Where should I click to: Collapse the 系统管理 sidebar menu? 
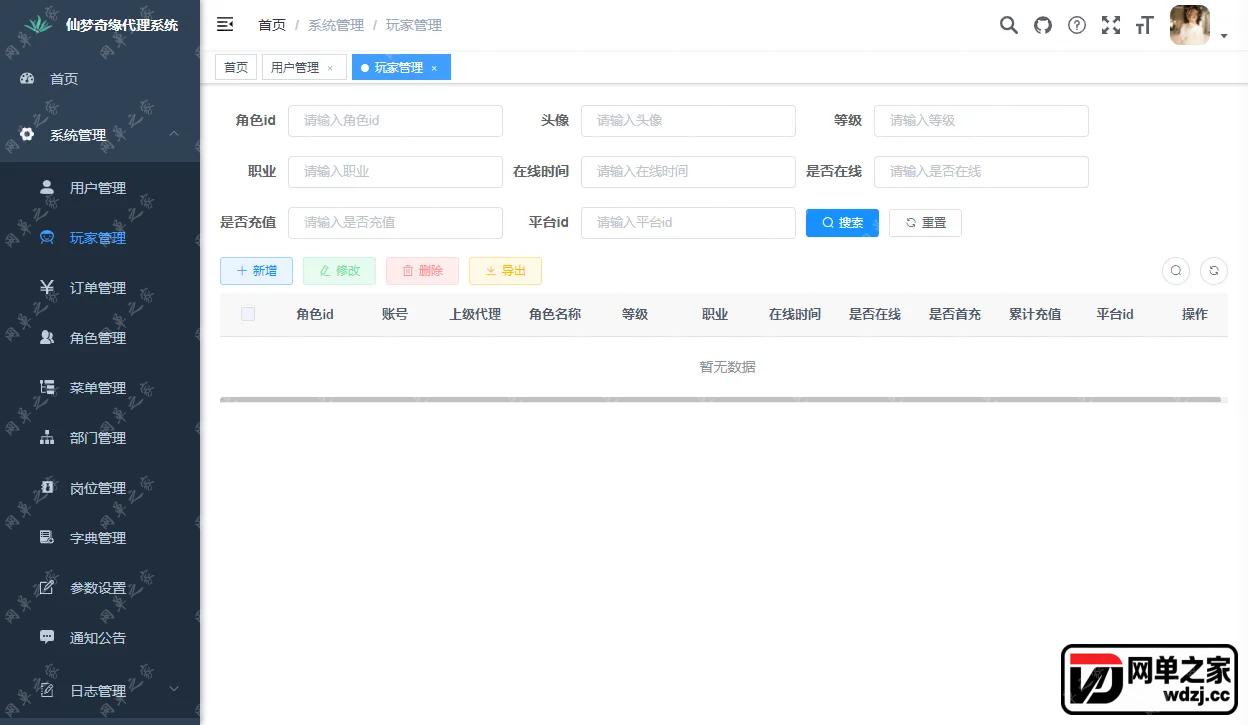[x=100, y=135]
